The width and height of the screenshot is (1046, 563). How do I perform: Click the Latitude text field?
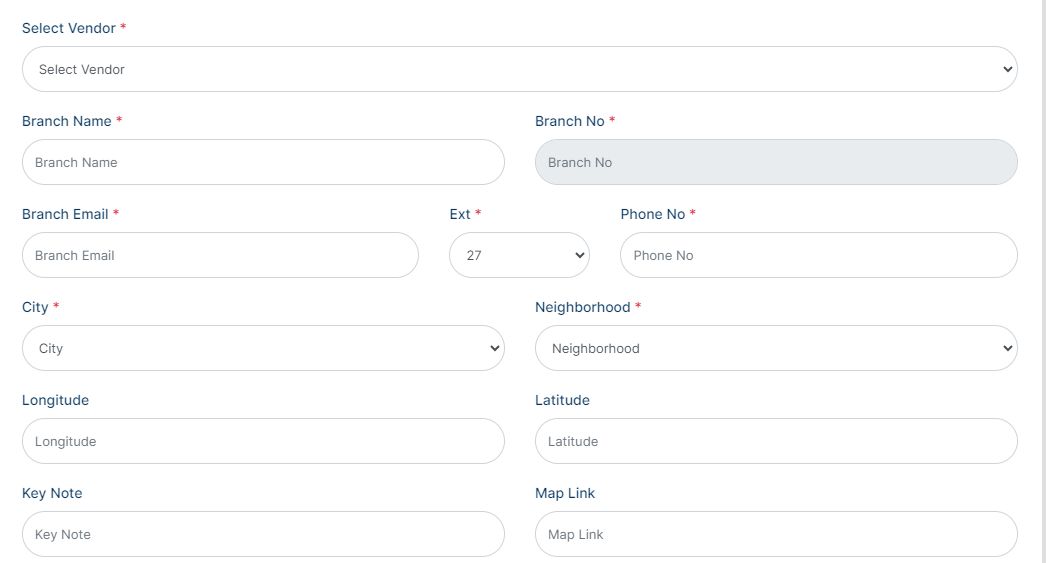[776, 441]
